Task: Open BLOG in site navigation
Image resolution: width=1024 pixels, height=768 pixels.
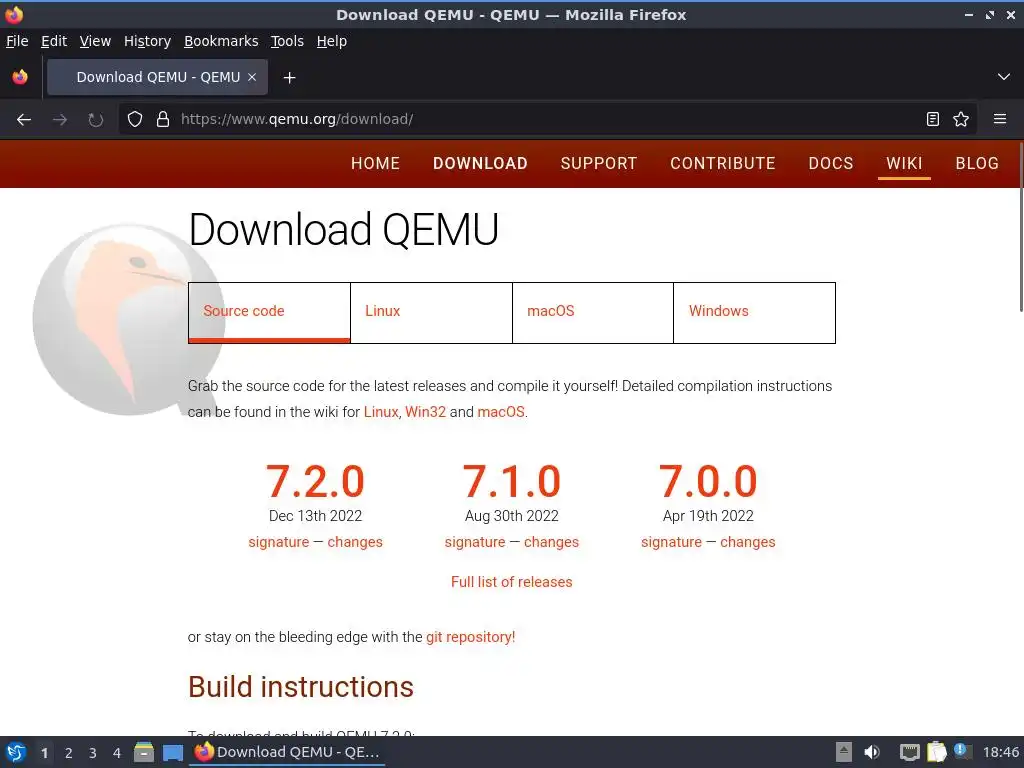Action: (x=977, y=163)
